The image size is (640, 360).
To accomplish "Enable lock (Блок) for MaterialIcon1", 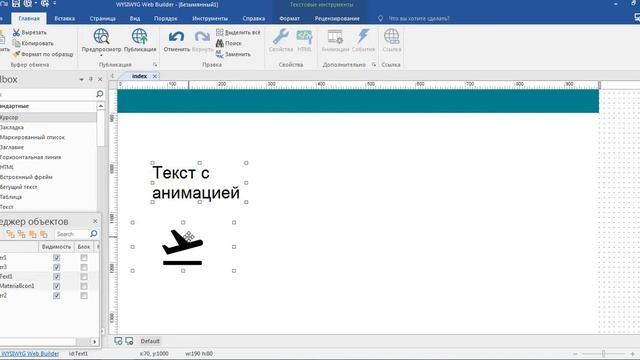I will click(x=84, y=286).
